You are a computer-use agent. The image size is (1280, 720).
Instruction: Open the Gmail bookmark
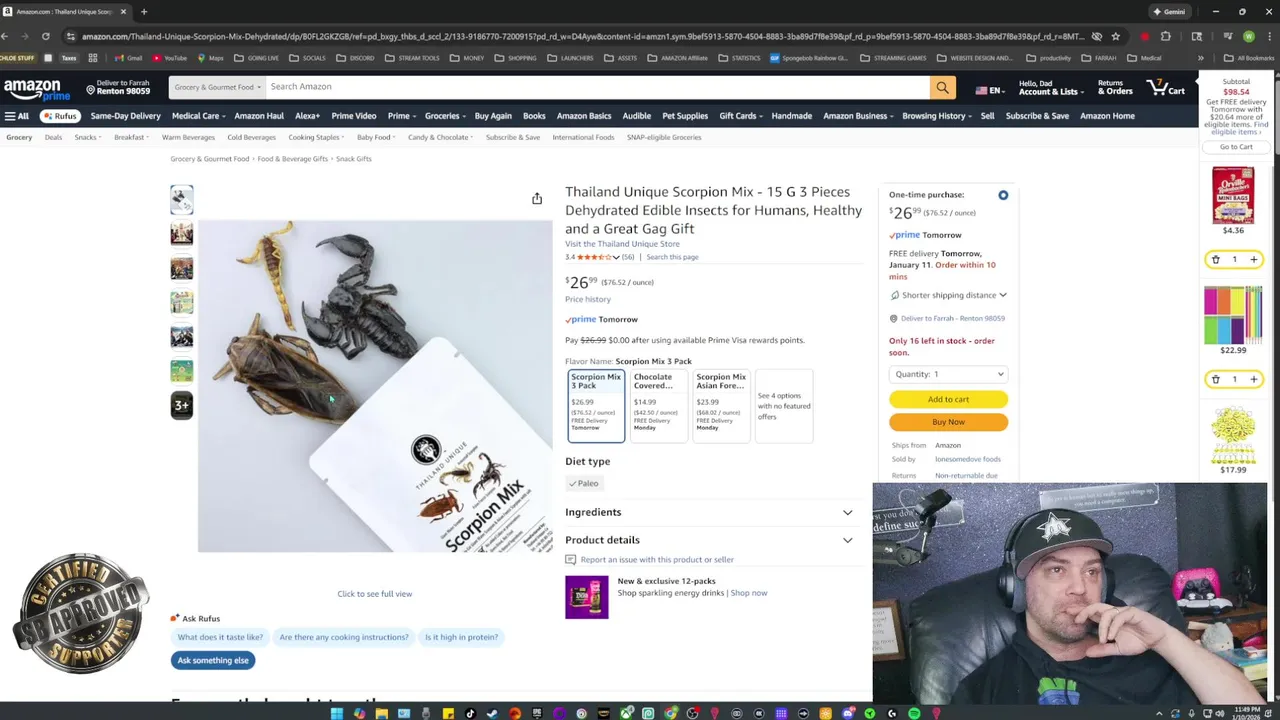[x=129, y=58]
